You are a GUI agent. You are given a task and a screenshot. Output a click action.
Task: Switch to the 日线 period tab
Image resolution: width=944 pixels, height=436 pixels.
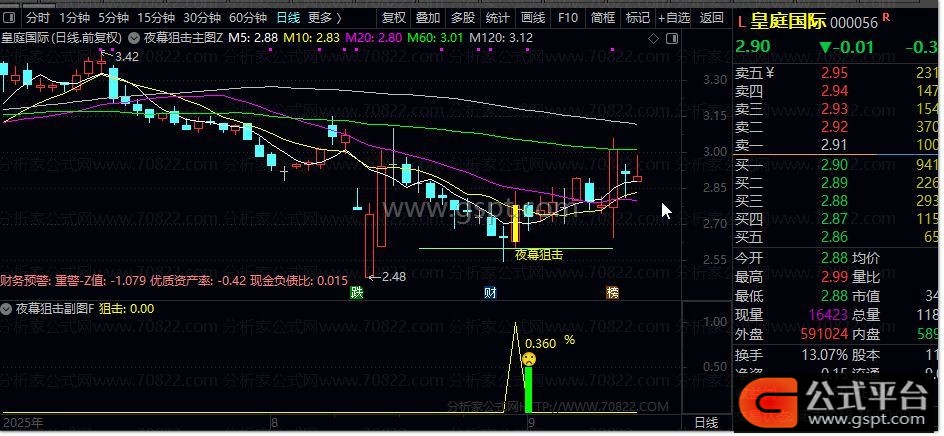288,17
